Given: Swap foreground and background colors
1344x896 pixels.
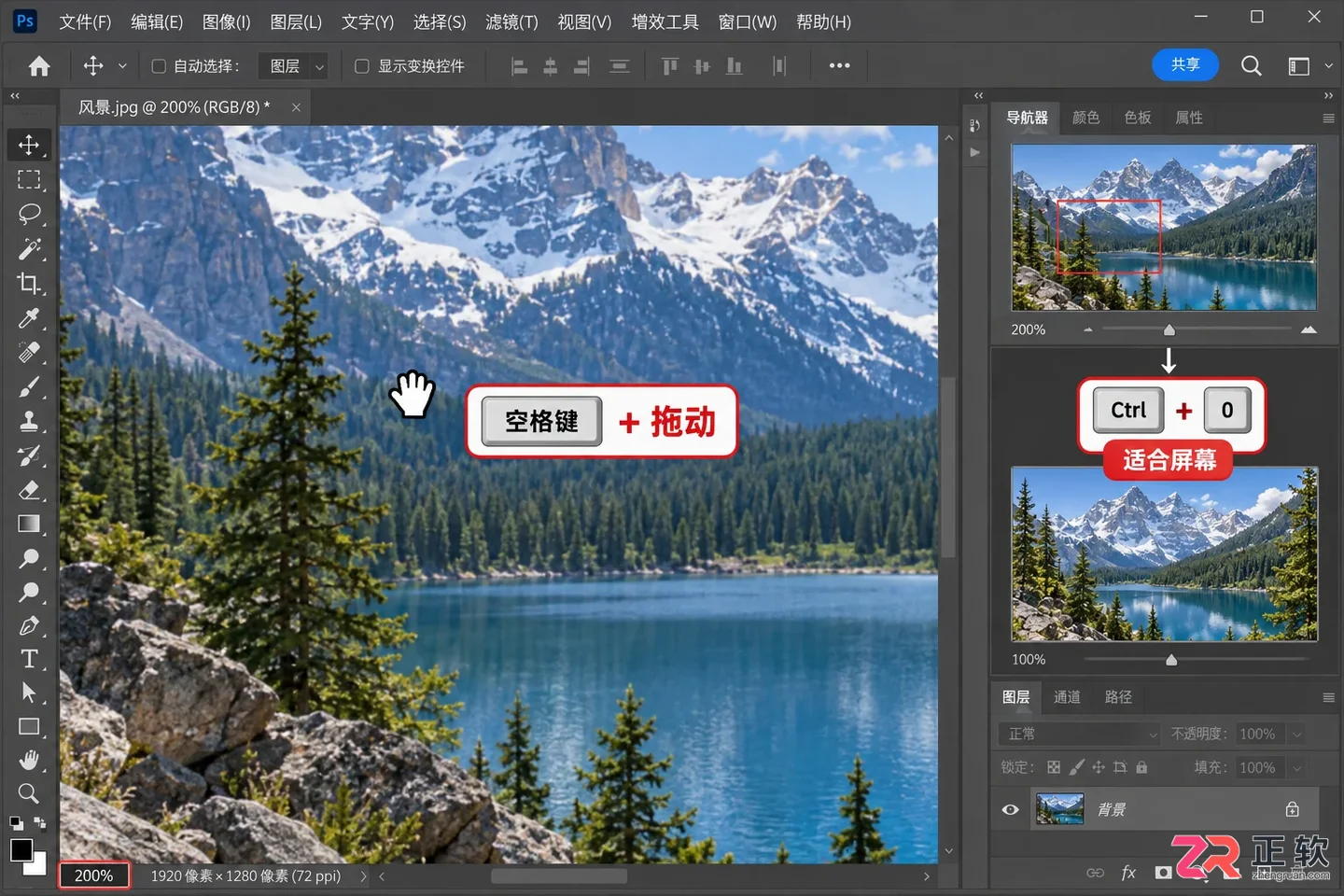Looking at the screenshot, I should click(40, 822).
